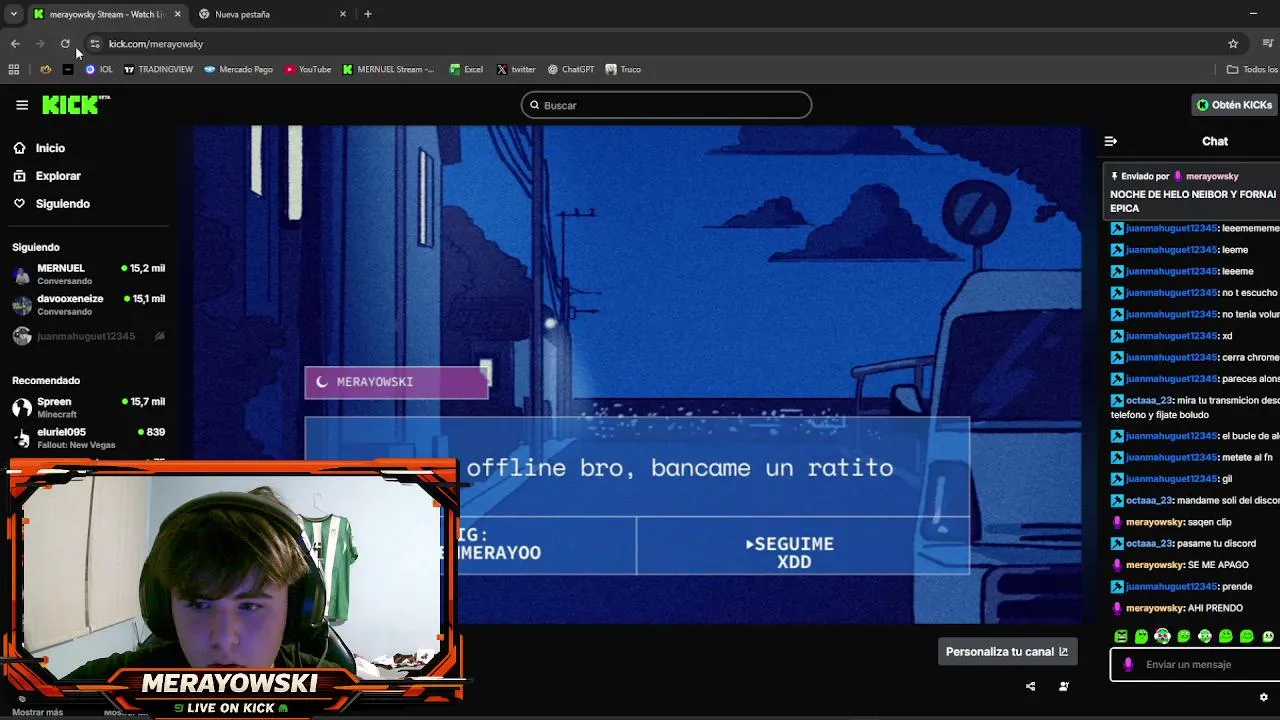1280x720 pixels.
Task: Close the merayowsky Stream tab
Action: (x=178, y=14)
